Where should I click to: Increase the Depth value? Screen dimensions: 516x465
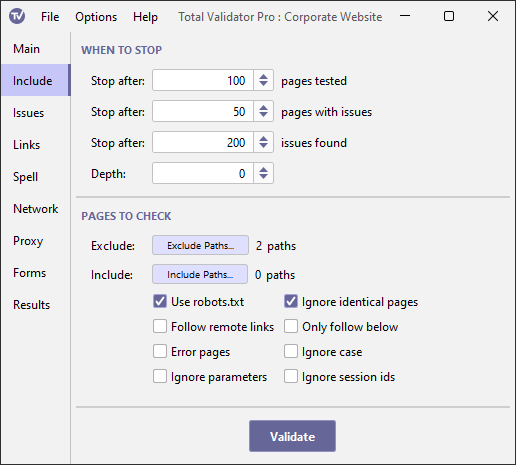pyautogui.click(x=263, y=169)
